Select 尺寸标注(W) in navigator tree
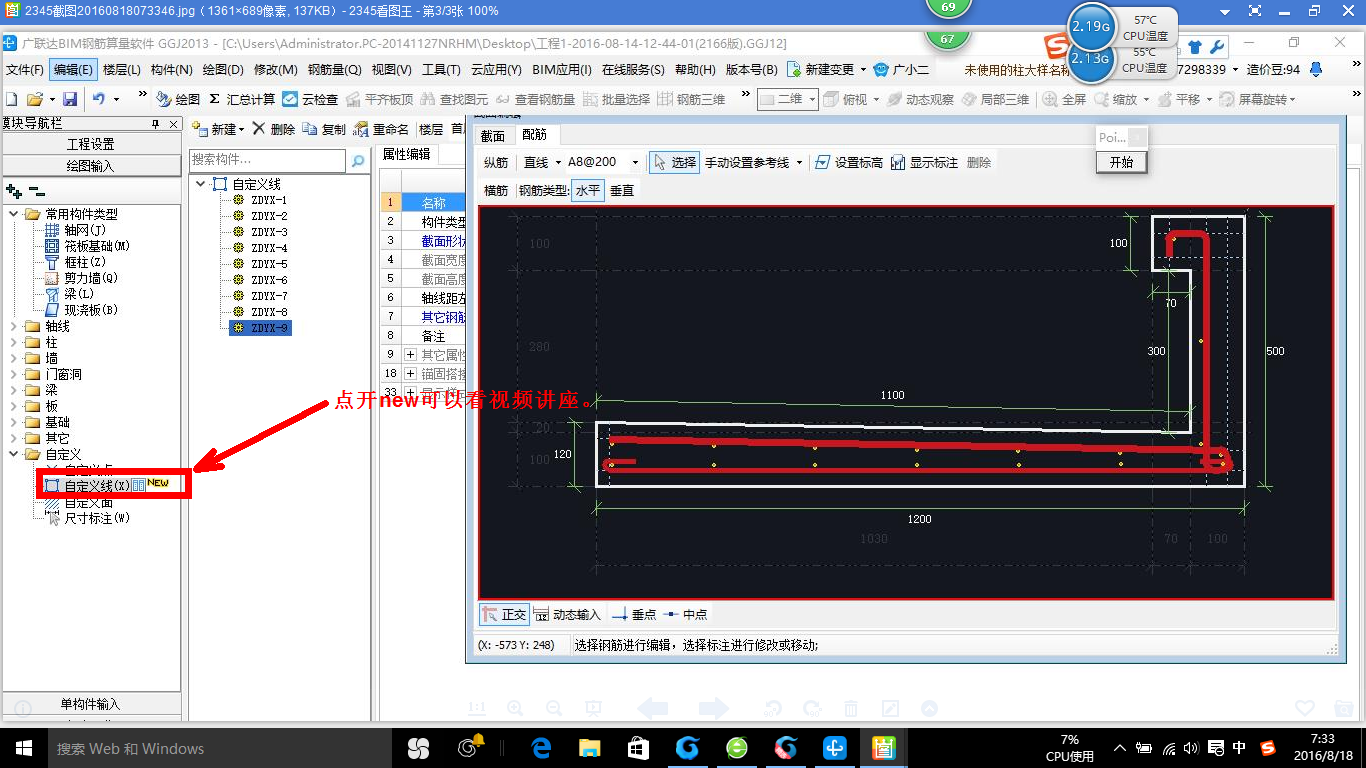1366x768 pixels. coord(97,518)
